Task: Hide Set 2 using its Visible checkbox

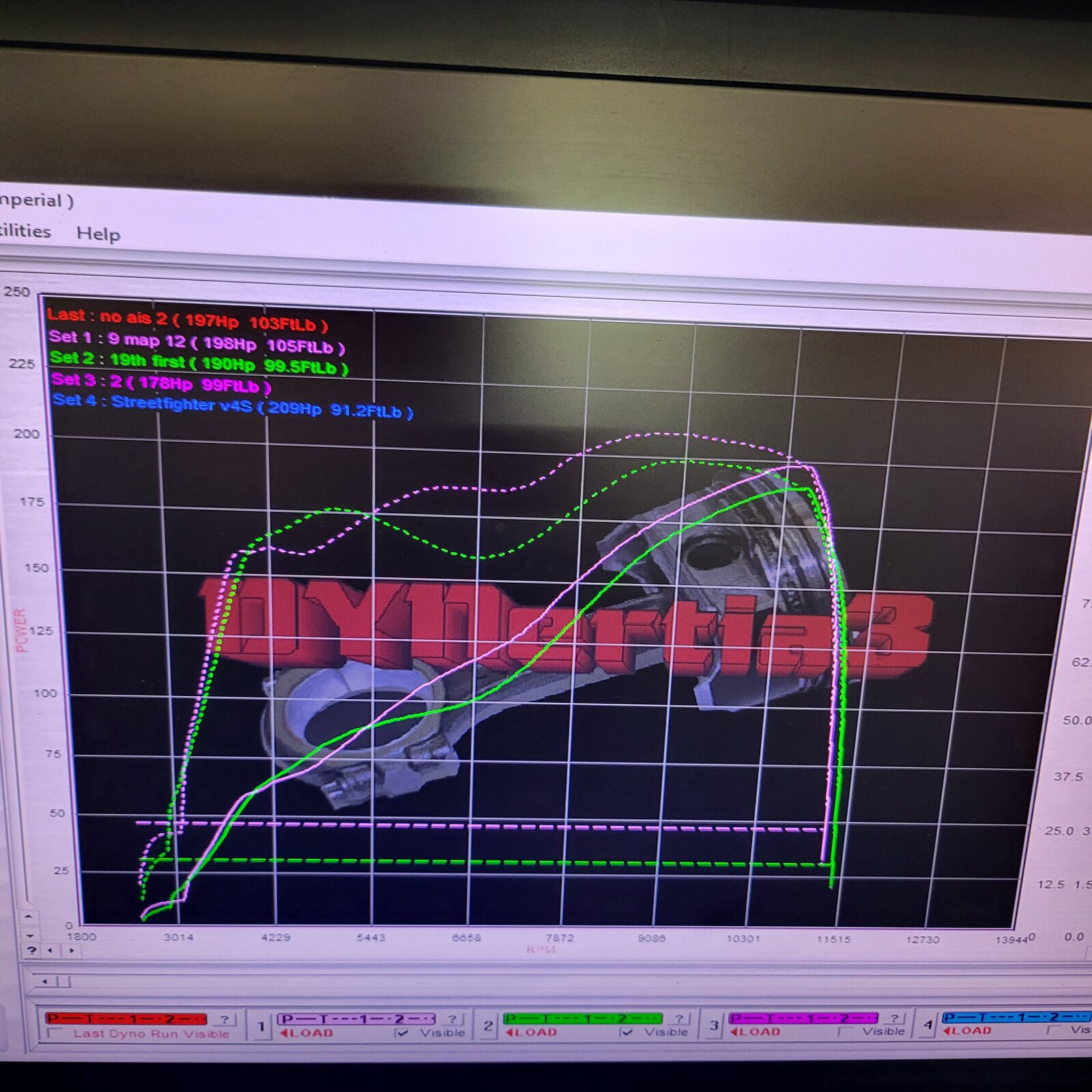Action: tap(627, 1032)
